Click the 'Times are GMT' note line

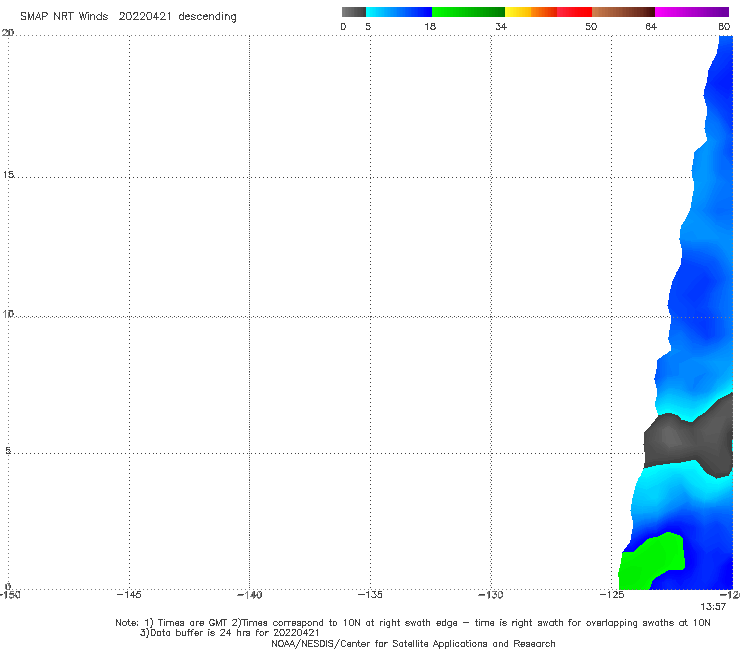[x=412, y=623]
